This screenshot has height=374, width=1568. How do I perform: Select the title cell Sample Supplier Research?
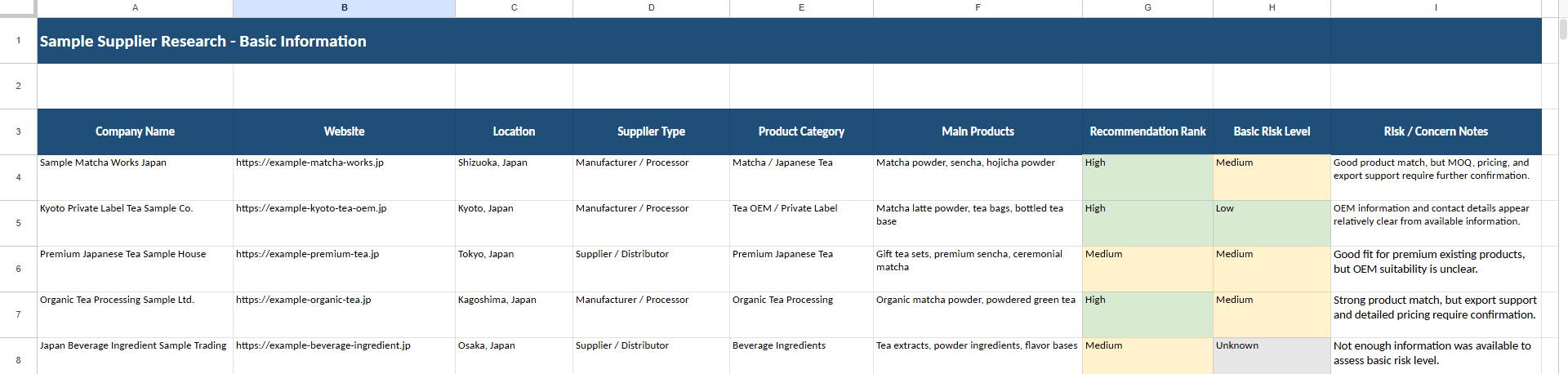tap(789, 41)
